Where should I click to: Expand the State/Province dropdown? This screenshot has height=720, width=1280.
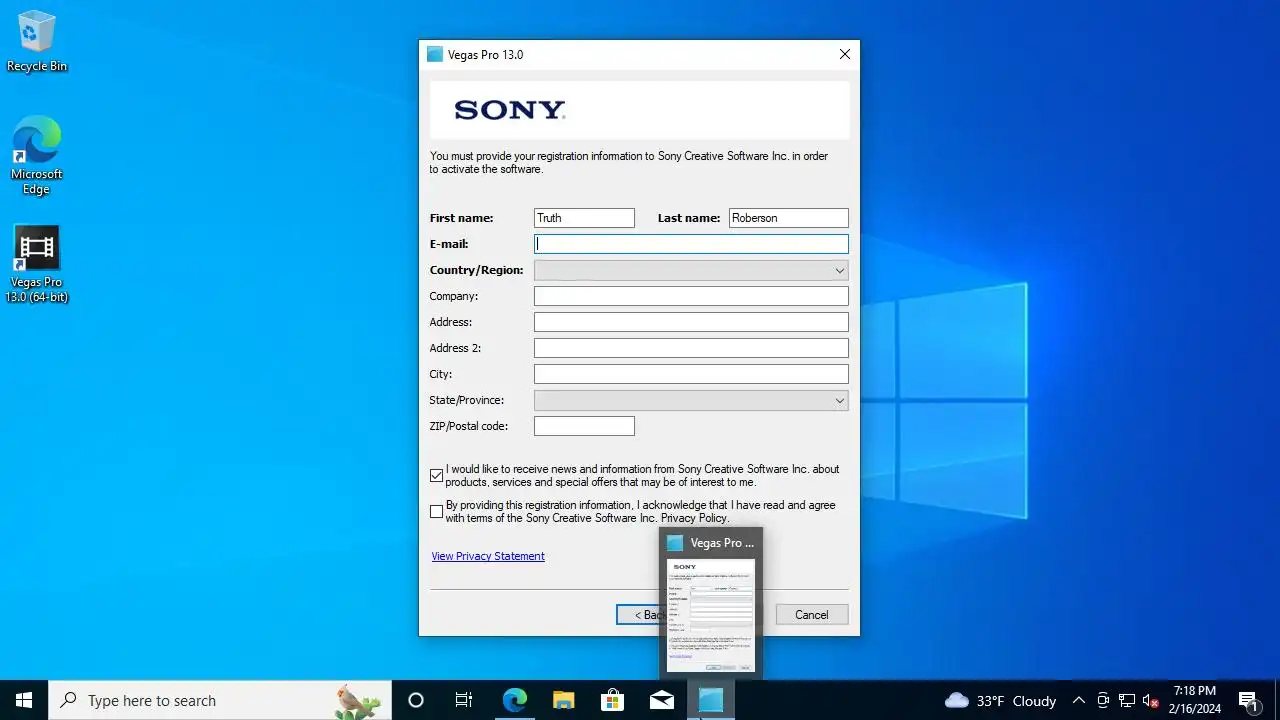[691, 400]
